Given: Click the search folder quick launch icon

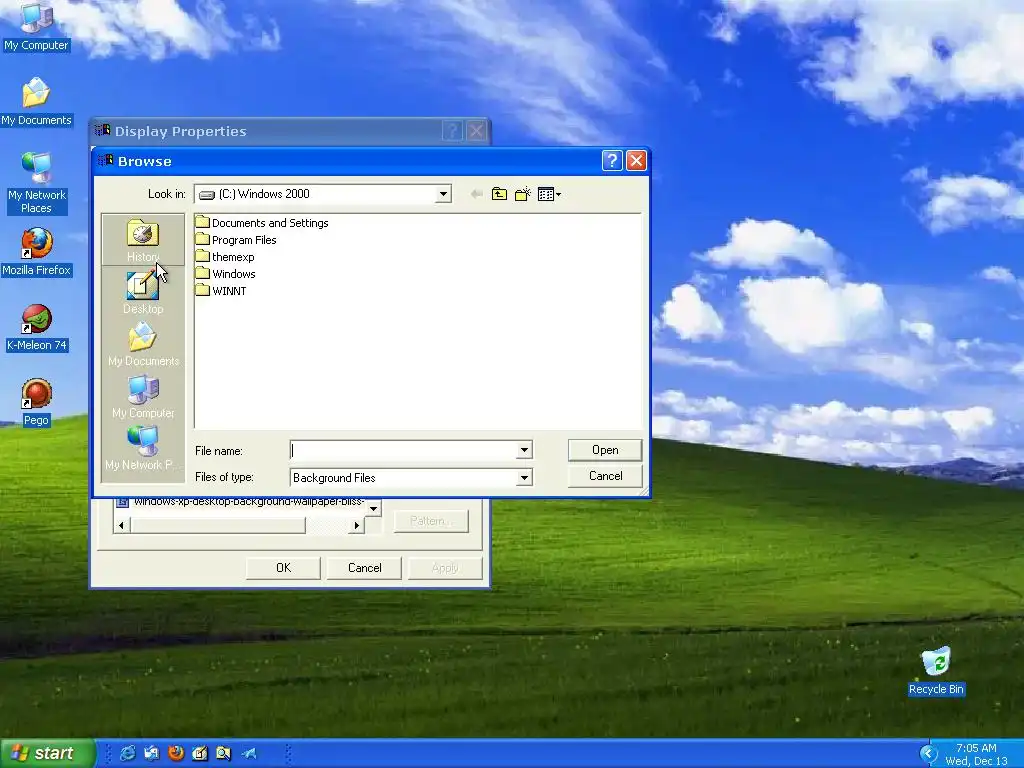Looking at the screenshot, I should [x=223, y=753].
